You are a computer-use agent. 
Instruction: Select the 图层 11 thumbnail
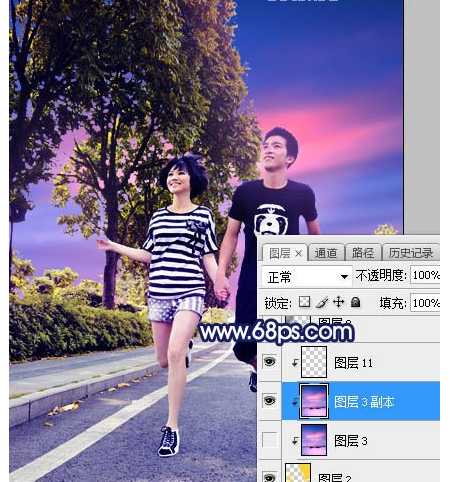(314, 362)
